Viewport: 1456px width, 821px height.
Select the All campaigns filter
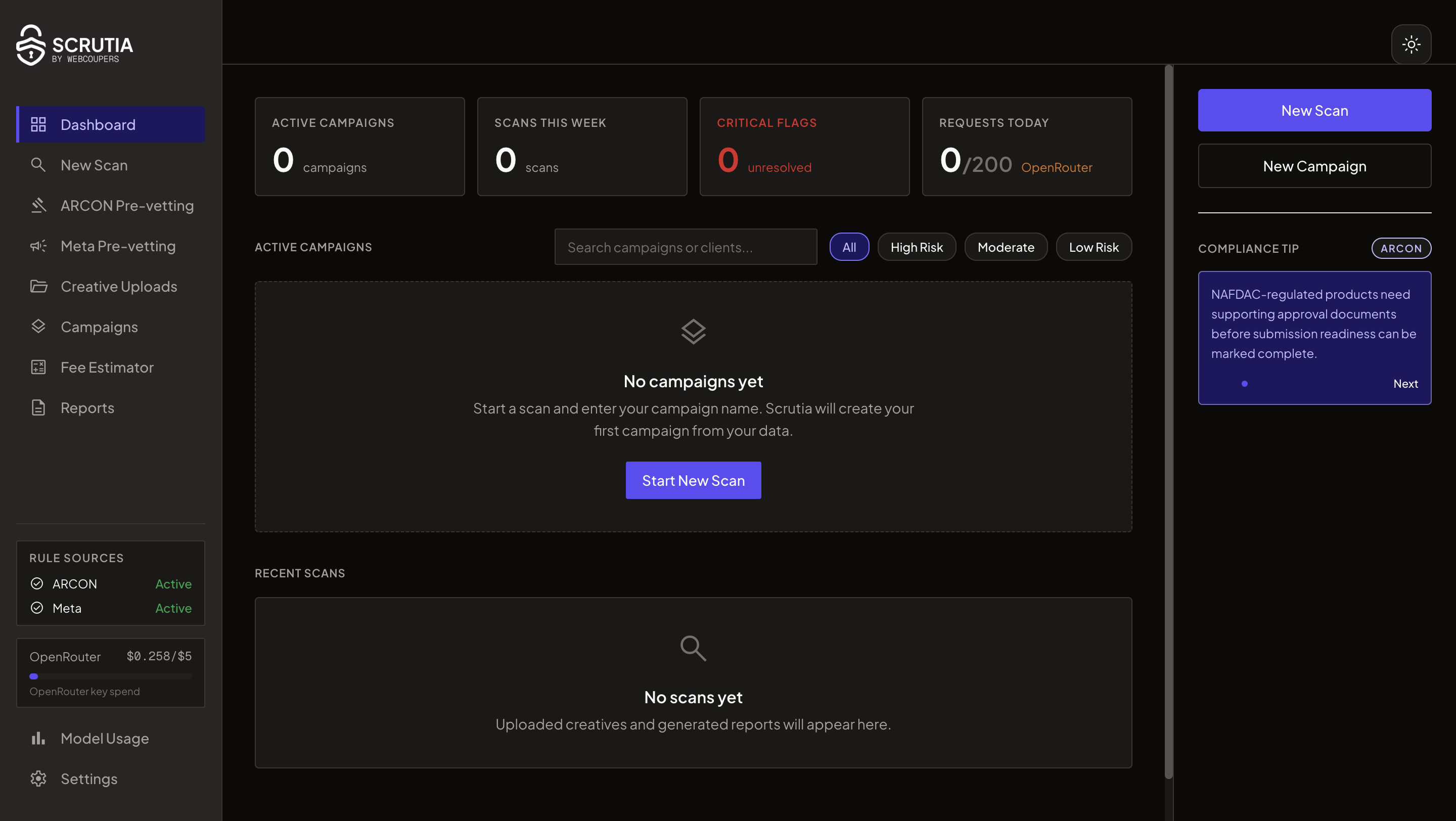click(x=849, y=247)
